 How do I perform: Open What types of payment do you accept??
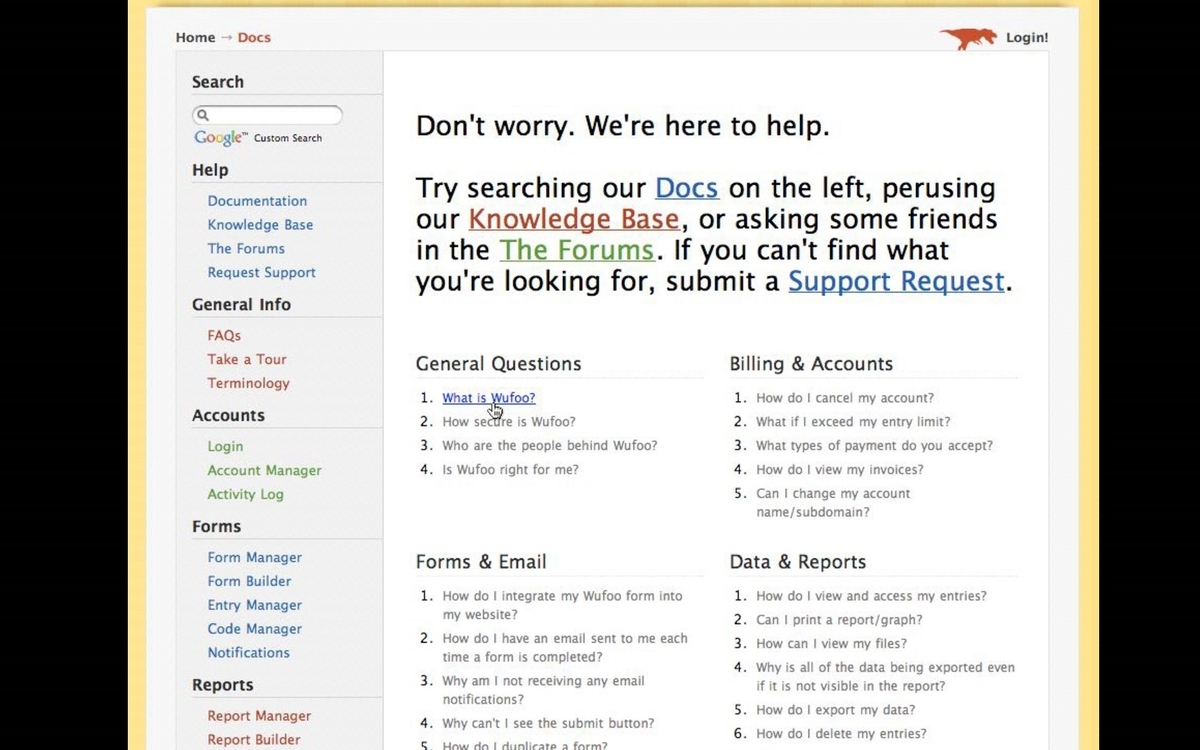coord(874,446)
